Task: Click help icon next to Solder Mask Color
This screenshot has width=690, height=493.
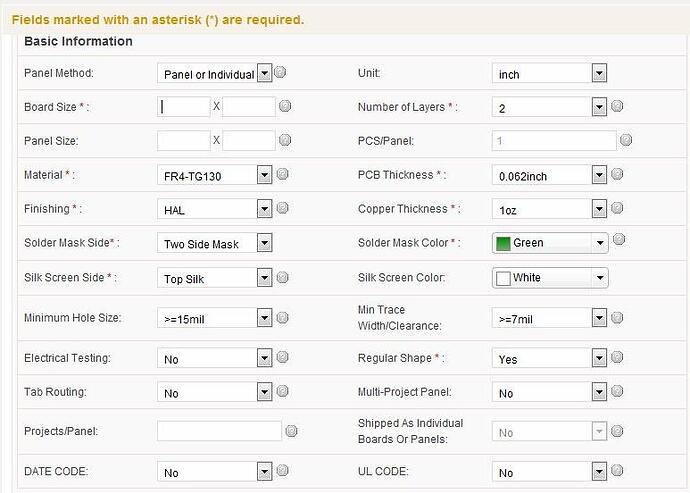Action: (x=619, y=239)
